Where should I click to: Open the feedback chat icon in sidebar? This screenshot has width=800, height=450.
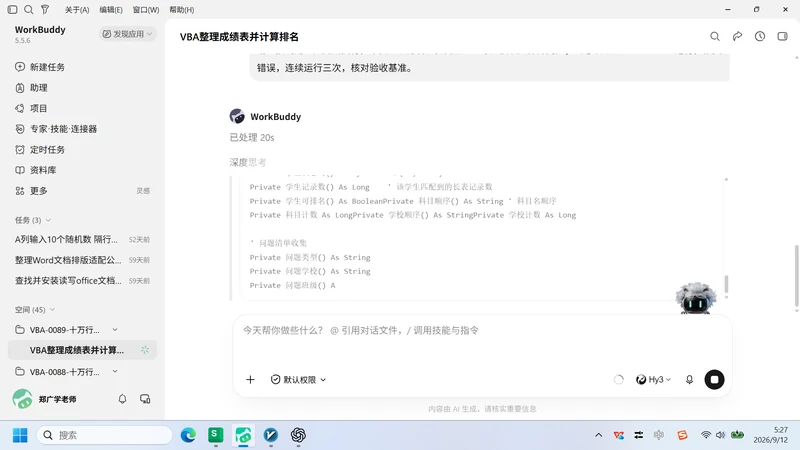pos(145,399)
